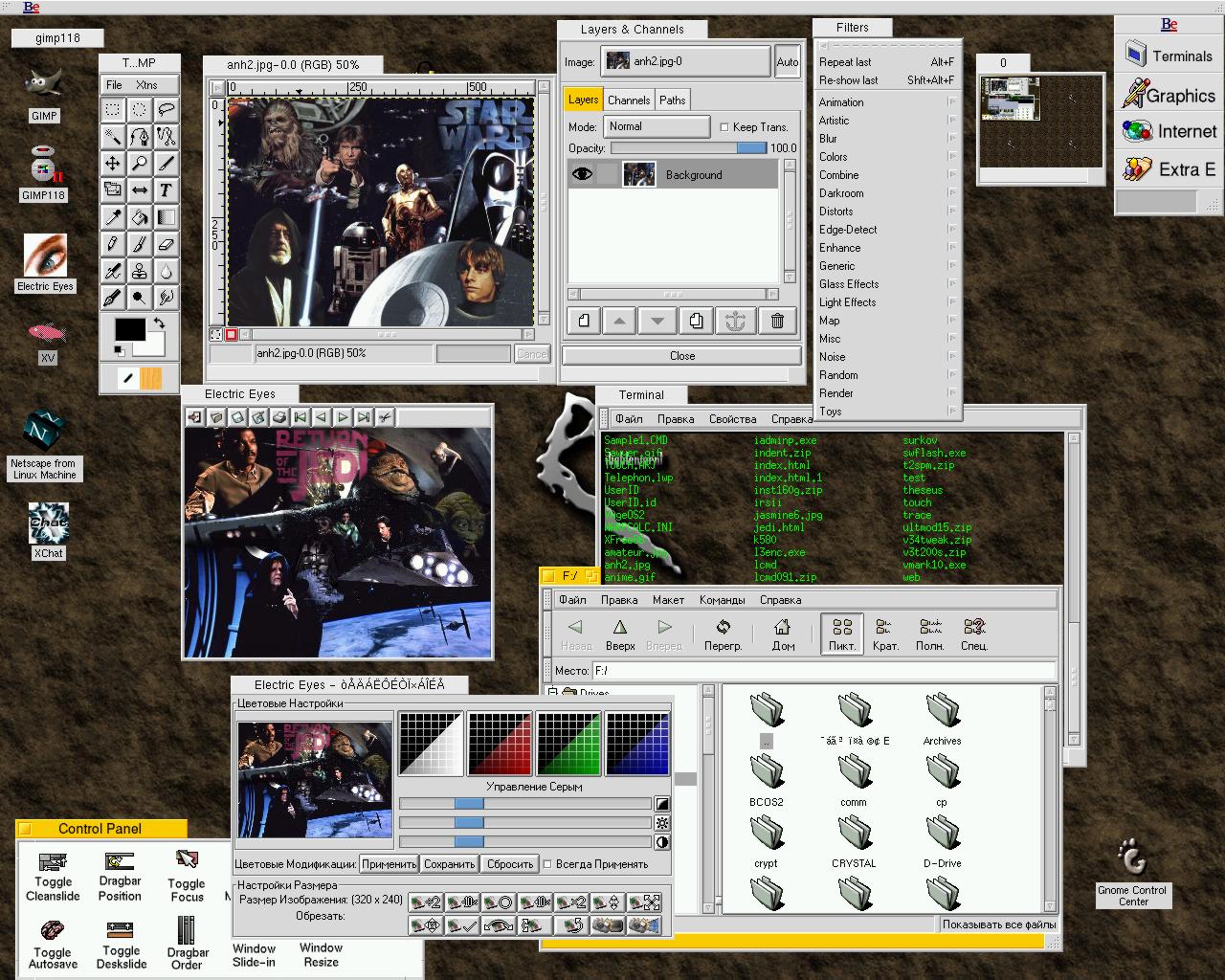Expand the Artistic filters submenu

[886, 121]
